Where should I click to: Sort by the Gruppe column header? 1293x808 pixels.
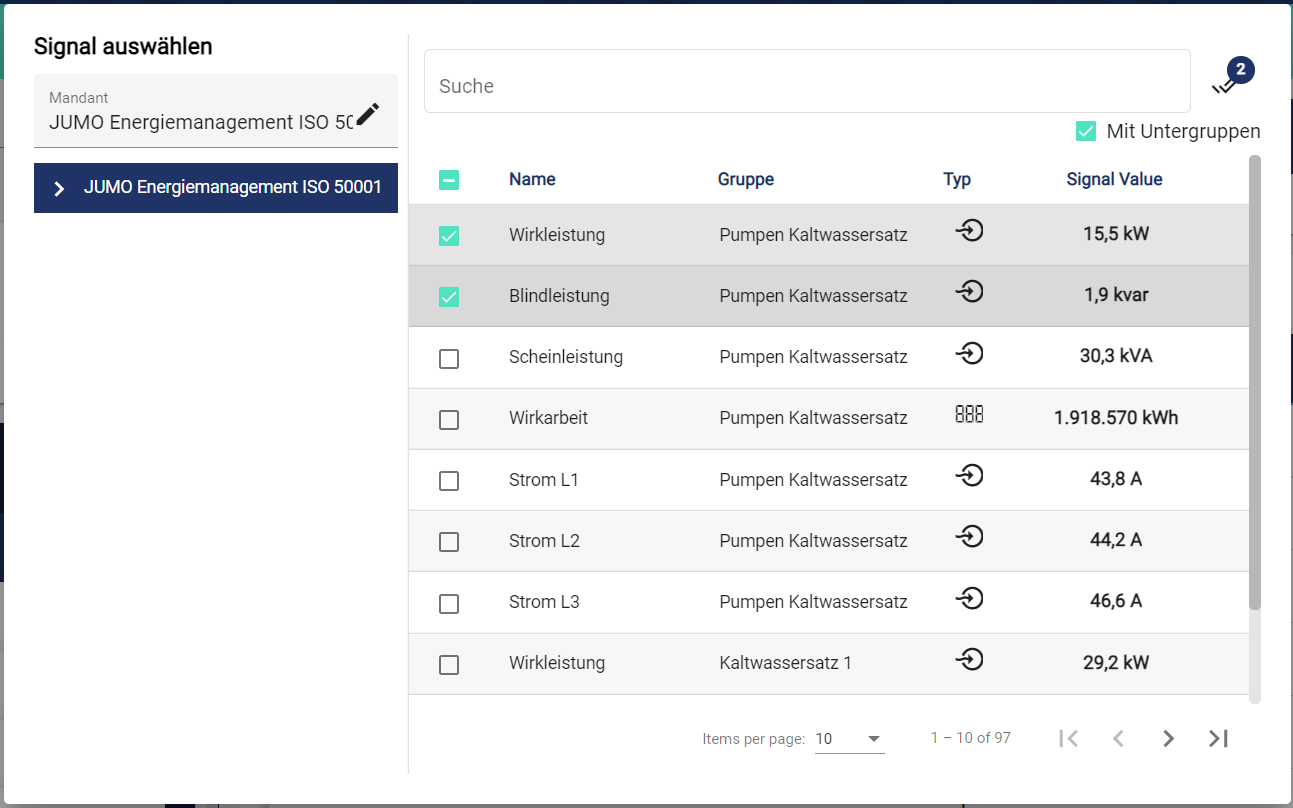[745, 180]
